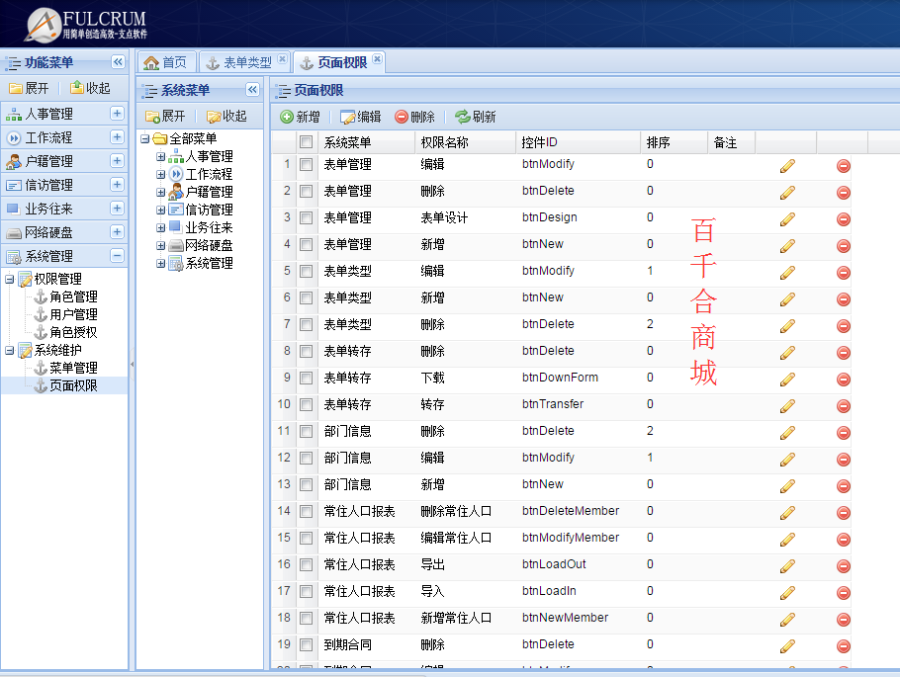Check the checkbox for row 19 到期合同
The width and height of the screenshot is (900, 677).
click(306, 645)
